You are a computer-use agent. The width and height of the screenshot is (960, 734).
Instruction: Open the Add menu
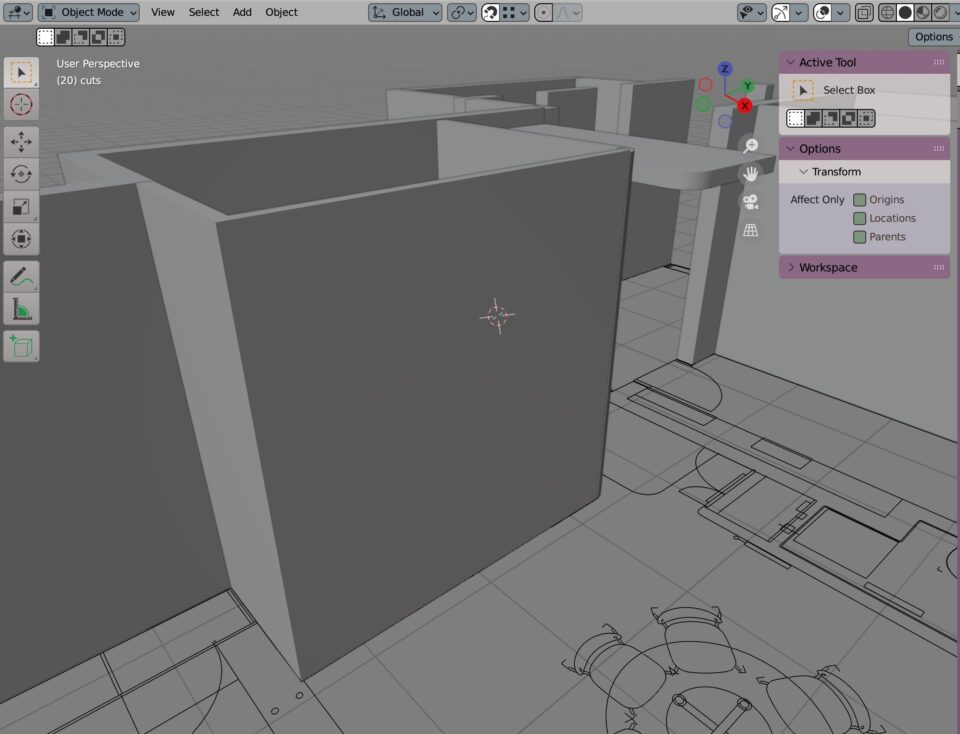pos(242,12)
